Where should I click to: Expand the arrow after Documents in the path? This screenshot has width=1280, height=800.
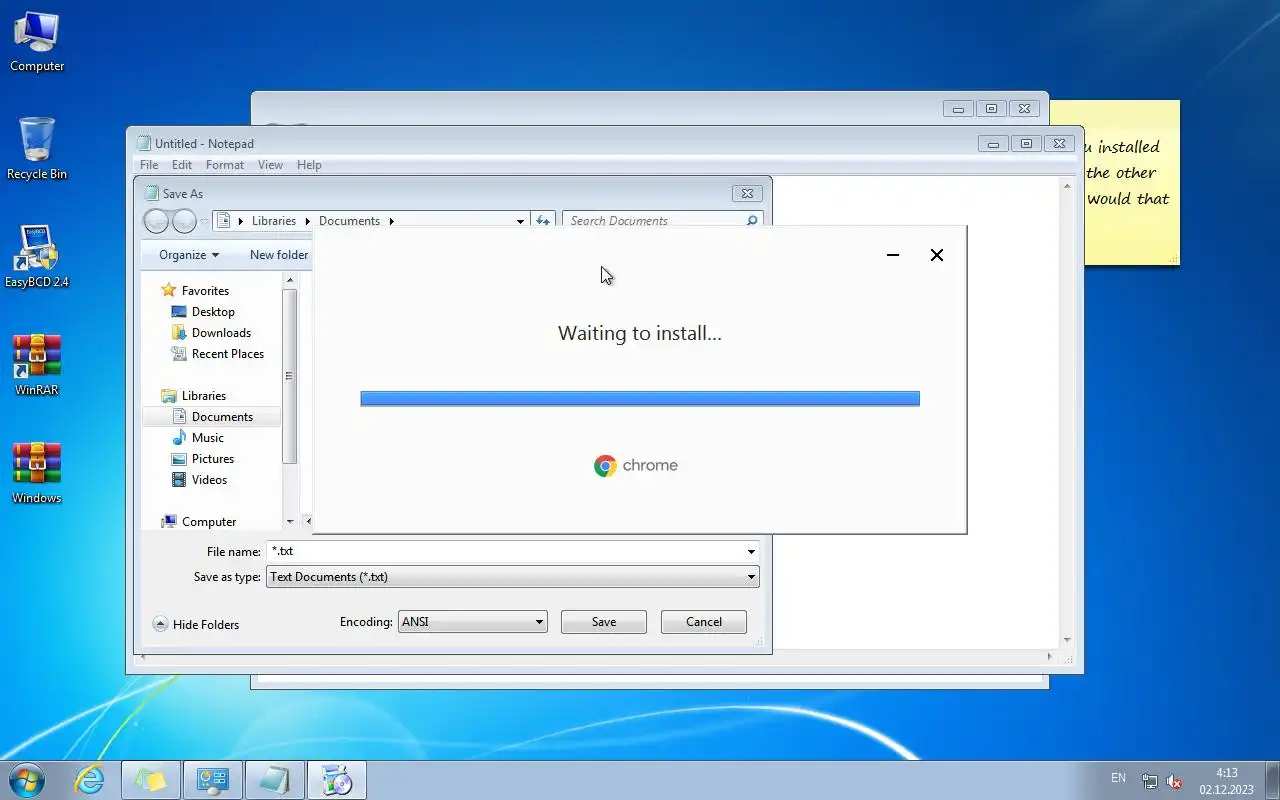pyautogui.click(x=391, y=221)
